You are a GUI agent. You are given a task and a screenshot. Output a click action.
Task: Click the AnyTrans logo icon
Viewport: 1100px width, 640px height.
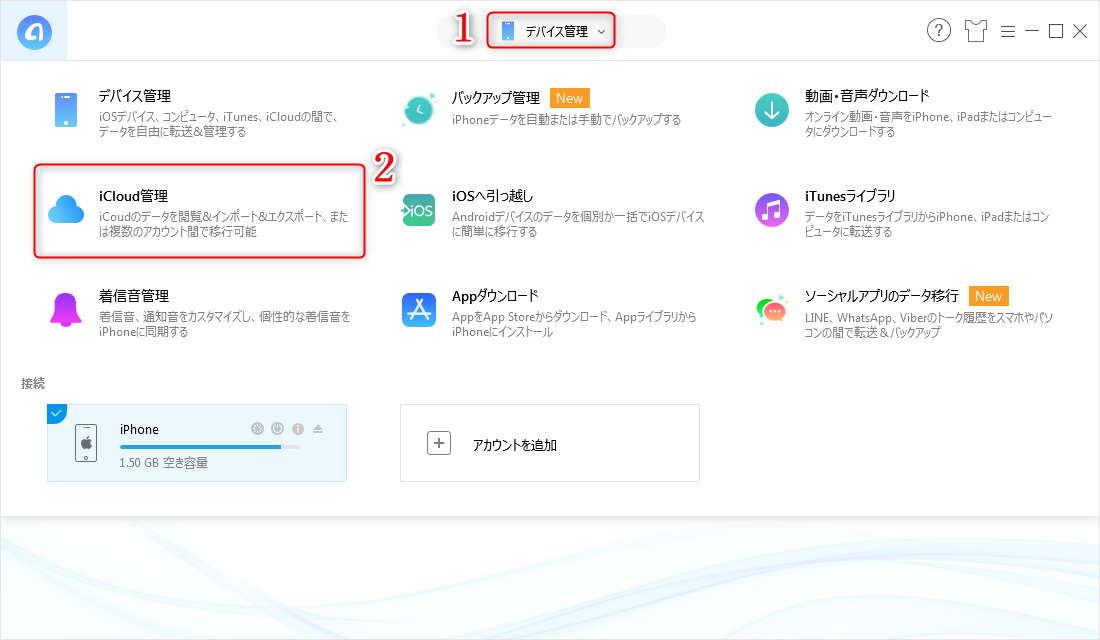click(x=34, y=32)
